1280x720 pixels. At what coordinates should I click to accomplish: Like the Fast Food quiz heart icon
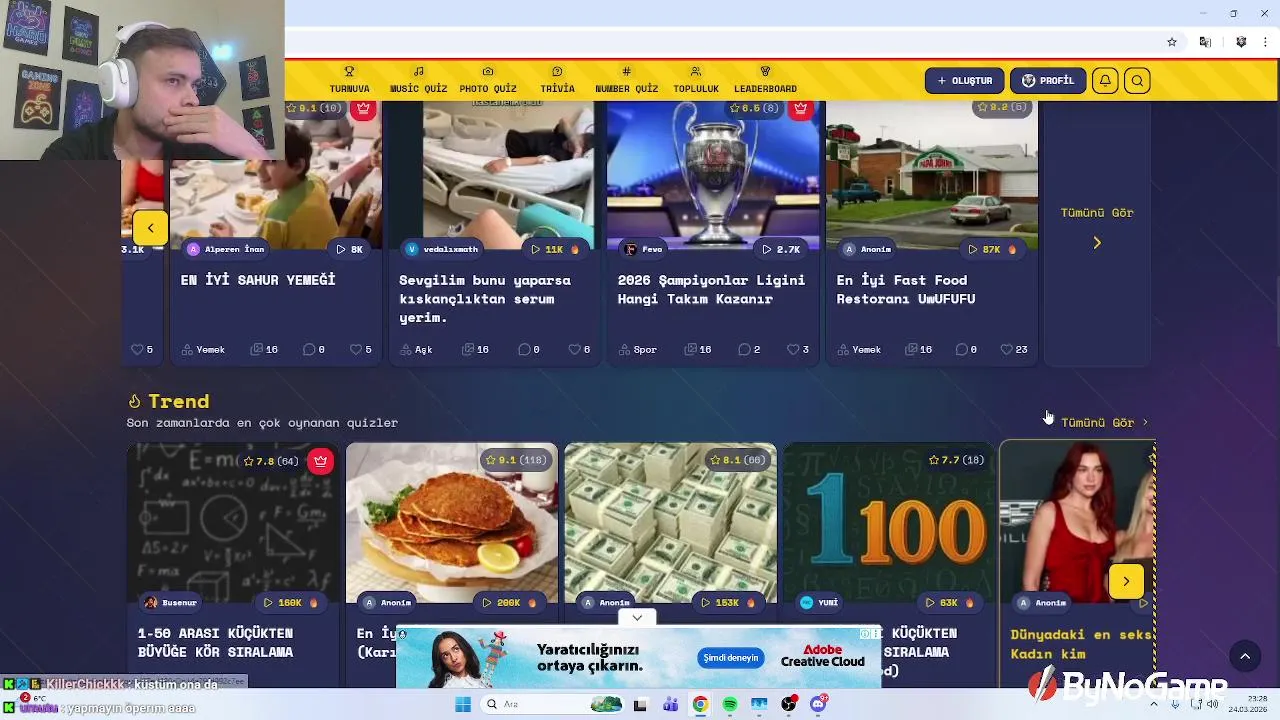[1007, 350]
